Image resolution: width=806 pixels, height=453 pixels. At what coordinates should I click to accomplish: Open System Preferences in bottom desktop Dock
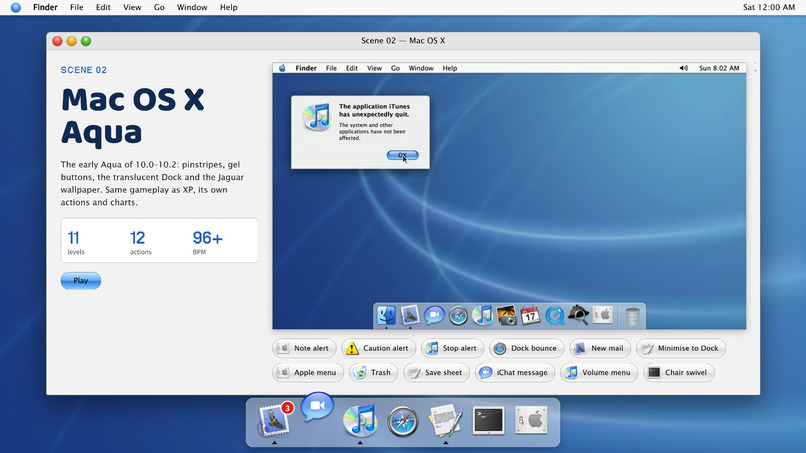[531, 420]
